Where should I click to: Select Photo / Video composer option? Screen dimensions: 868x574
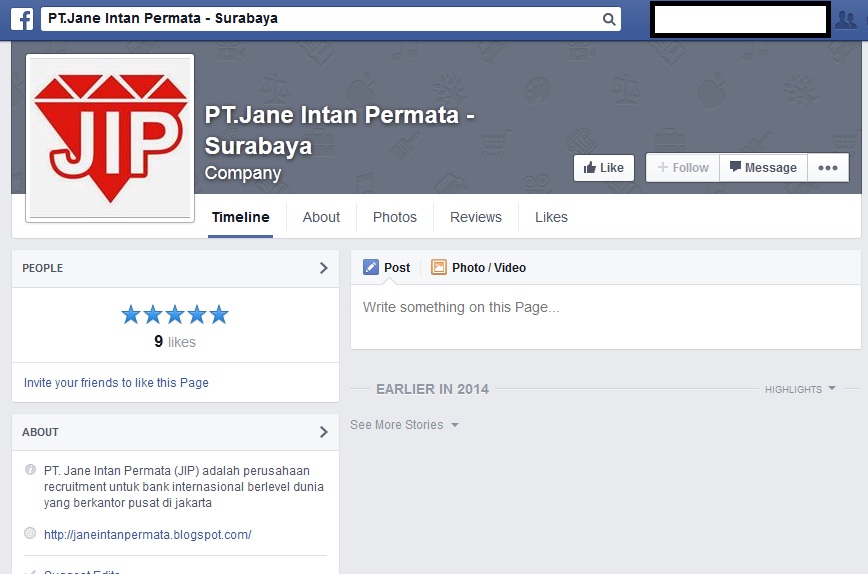tap(478, 267)
